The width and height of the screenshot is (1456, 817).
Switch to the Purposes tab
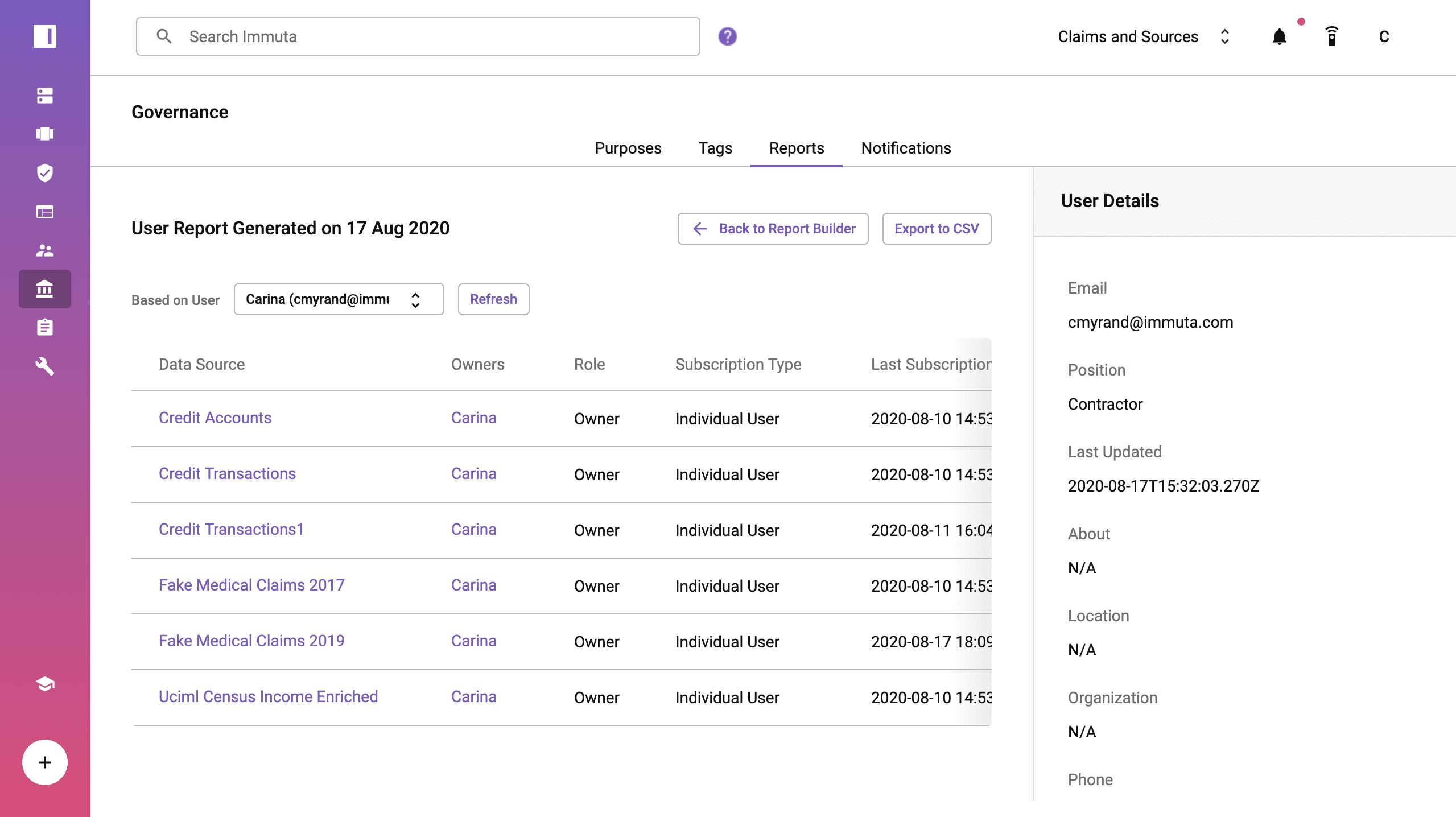(628, 148)
